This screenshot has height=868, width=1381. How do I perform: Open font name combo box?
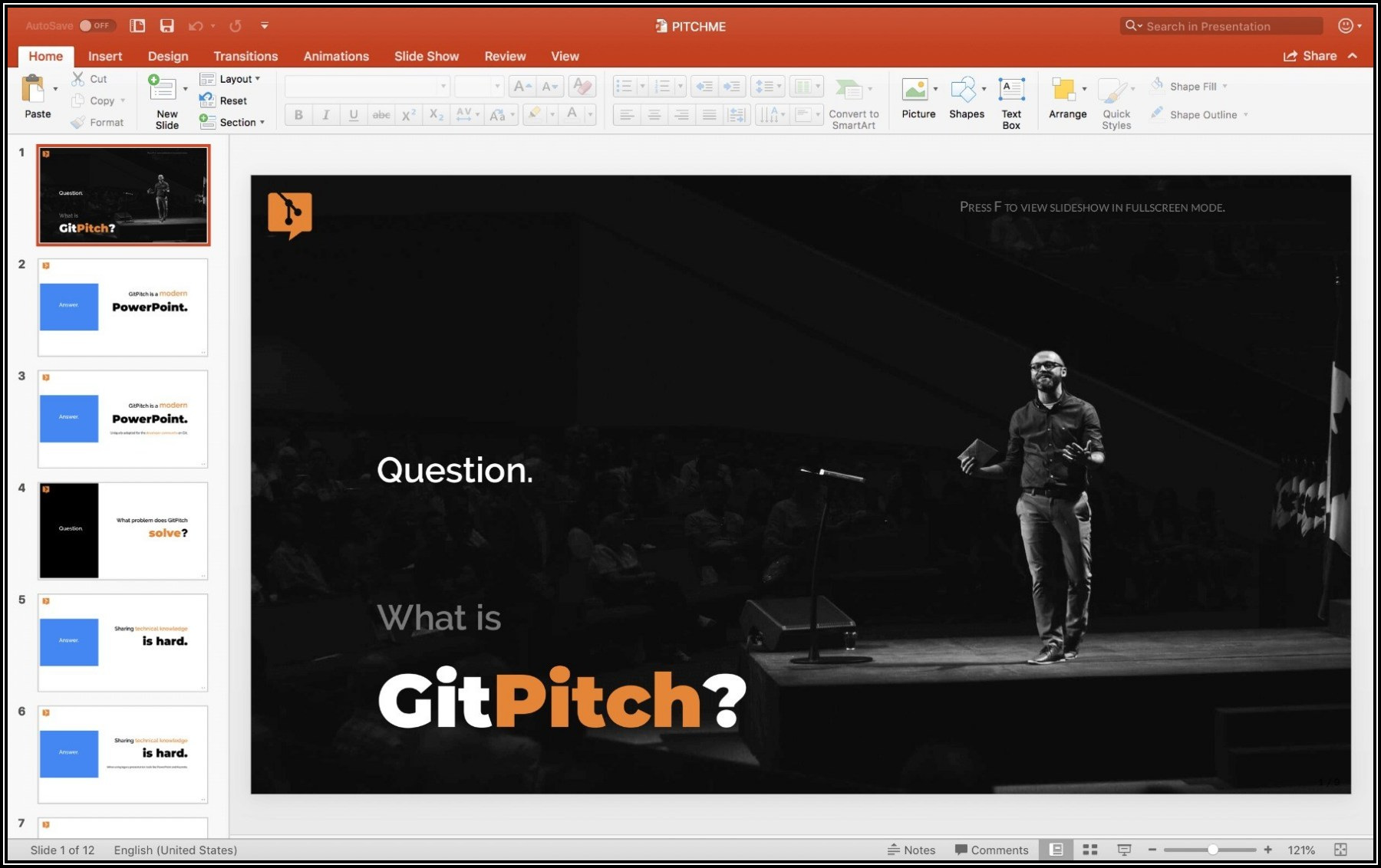click(367, 87)
